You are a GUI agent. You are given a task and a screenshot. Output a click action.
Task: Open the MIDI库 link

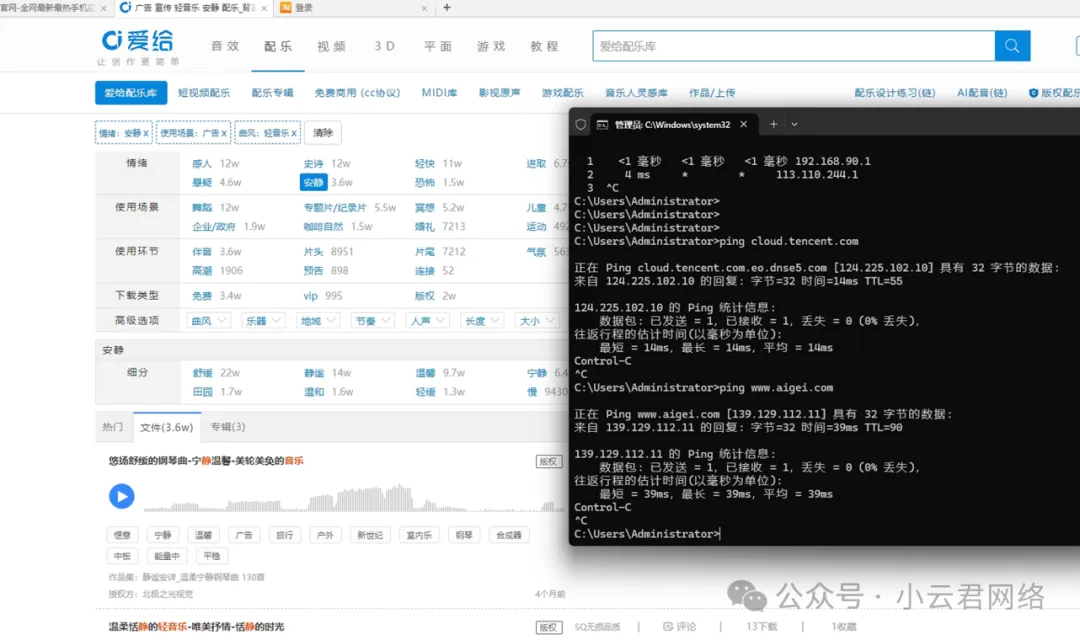pyautogui.click(x=439, y=93)
